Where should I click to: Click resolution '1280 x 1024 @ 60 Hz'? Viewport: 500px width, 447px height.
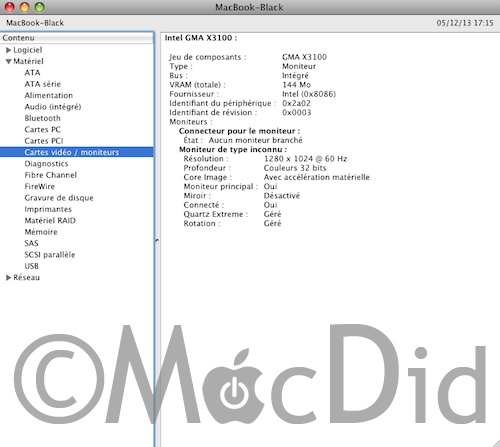(x=306, y=159)
